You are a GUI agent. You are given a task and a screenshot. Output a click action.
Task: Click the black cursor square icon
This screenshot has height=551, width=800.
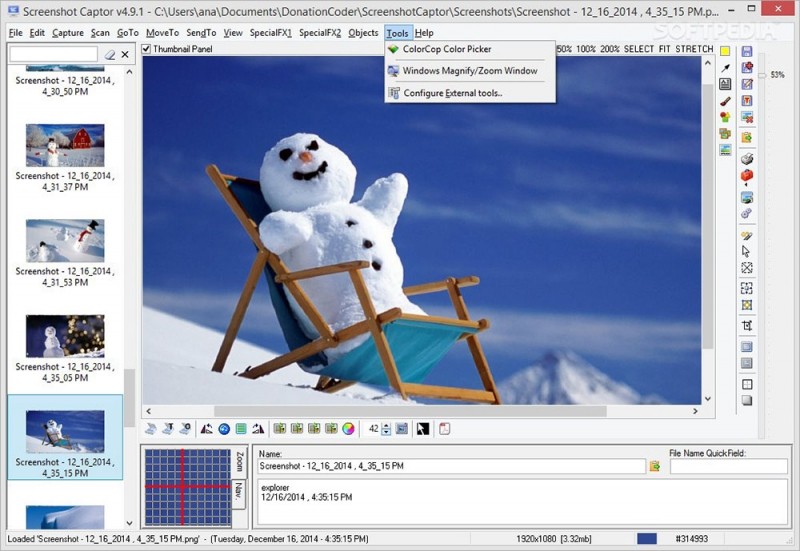click(422, 429)
